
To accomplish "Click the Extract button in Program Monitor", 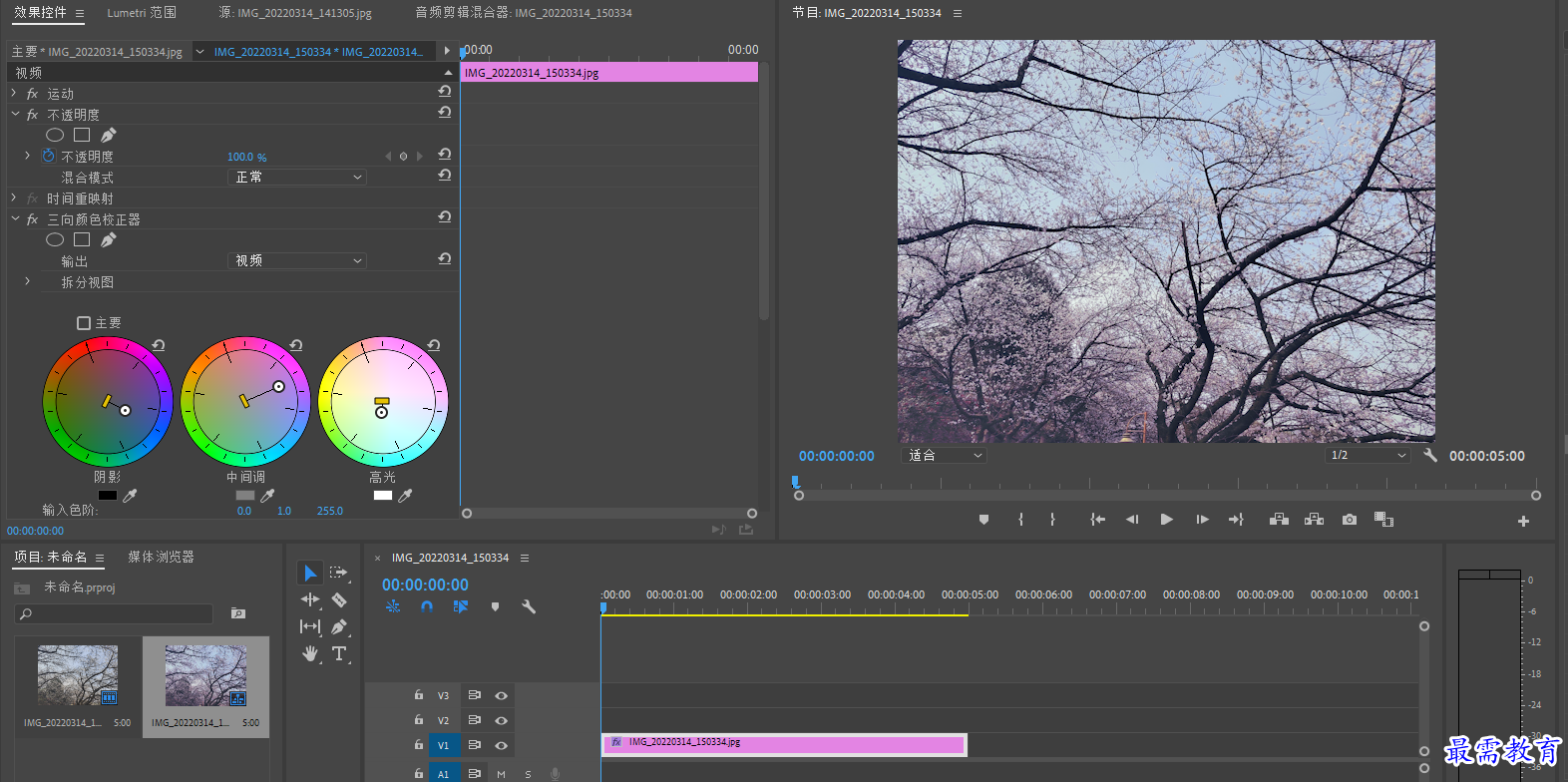I will pyautogui.click(x=1315, y=520).
